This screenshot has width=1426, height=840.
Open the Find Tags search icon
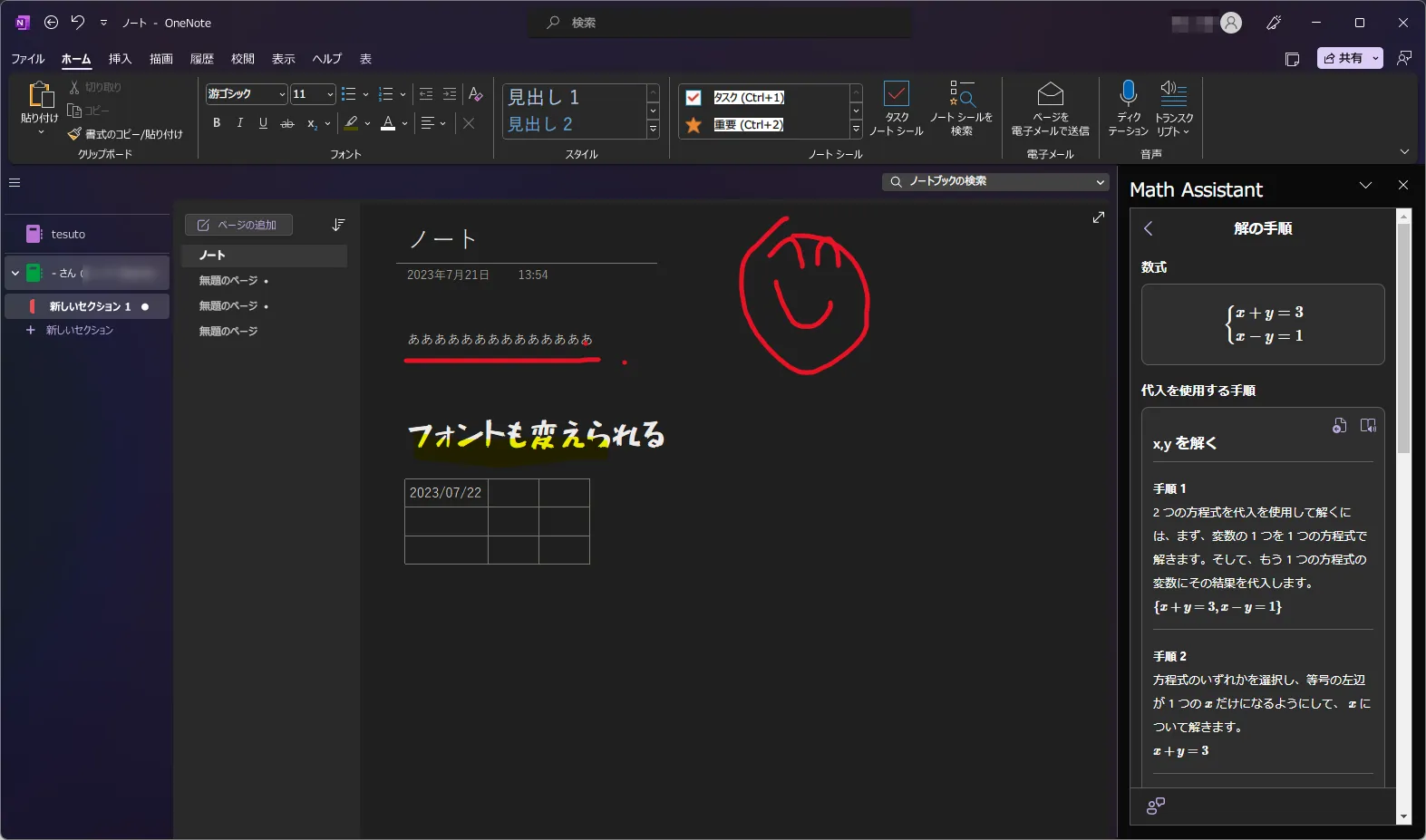pyautogui.click(x=961, y=94)
